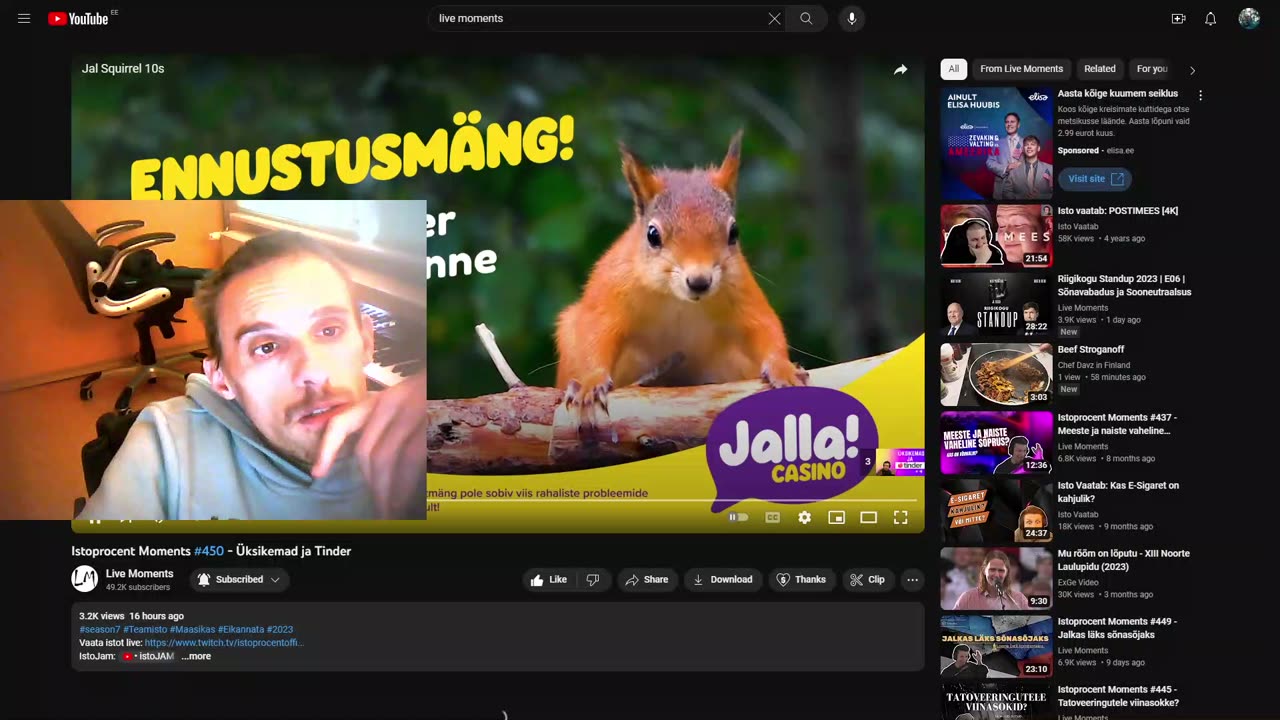The height and width of the screenshot is (720, 1280).
Task: Open options menu for sponsored Elisa ad
Action: (1200, 95)
